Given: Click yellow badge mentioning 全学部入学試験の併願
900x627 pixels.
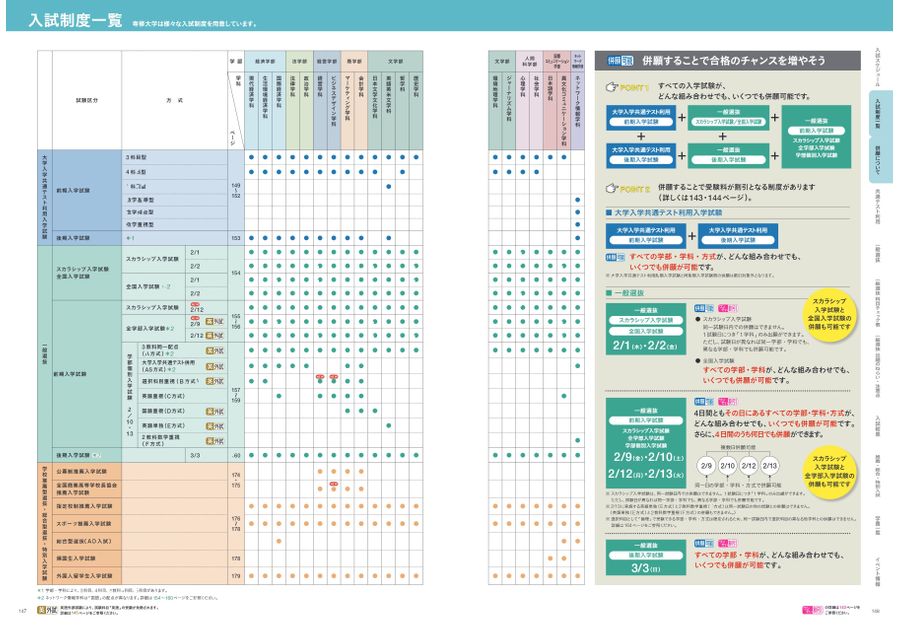Looking at the screenshot, I should click(x=829, y=471).
